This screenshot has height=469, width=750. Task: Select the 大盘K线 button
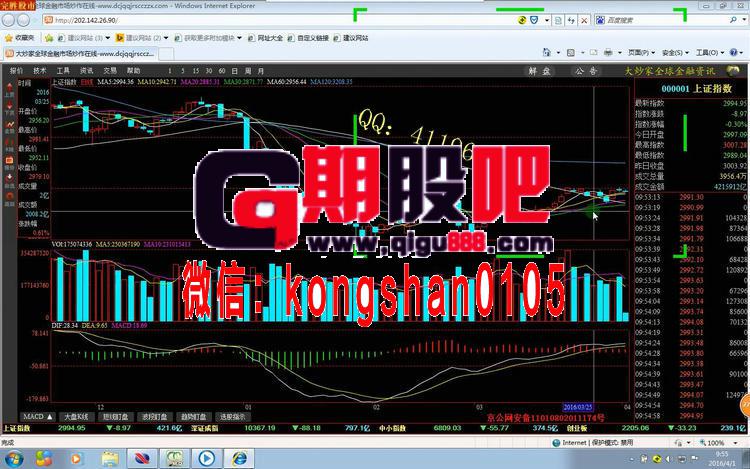pos(77,416)
